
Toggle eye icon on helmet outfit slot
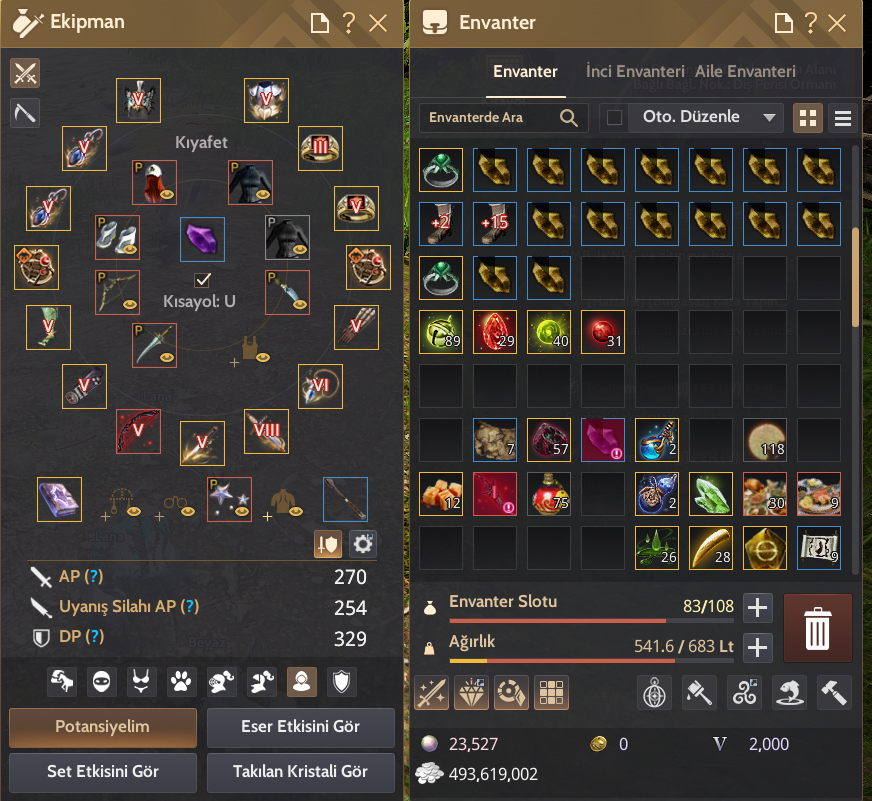point(167,195)
